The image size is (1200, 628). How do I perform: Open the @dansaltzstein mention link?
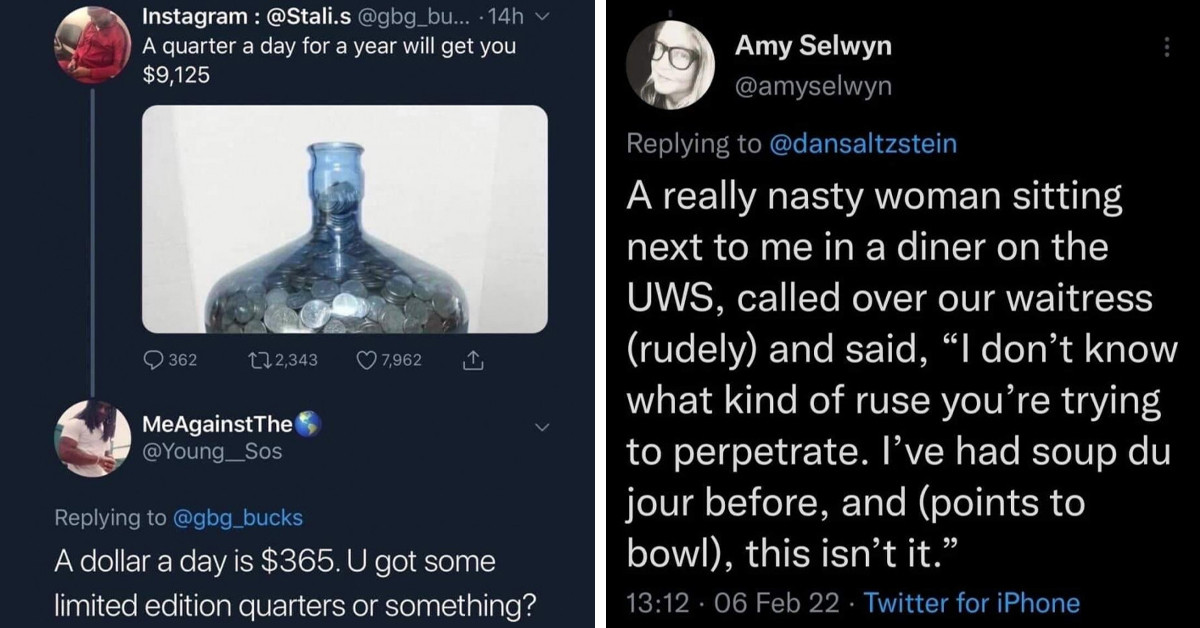point(862,144)
